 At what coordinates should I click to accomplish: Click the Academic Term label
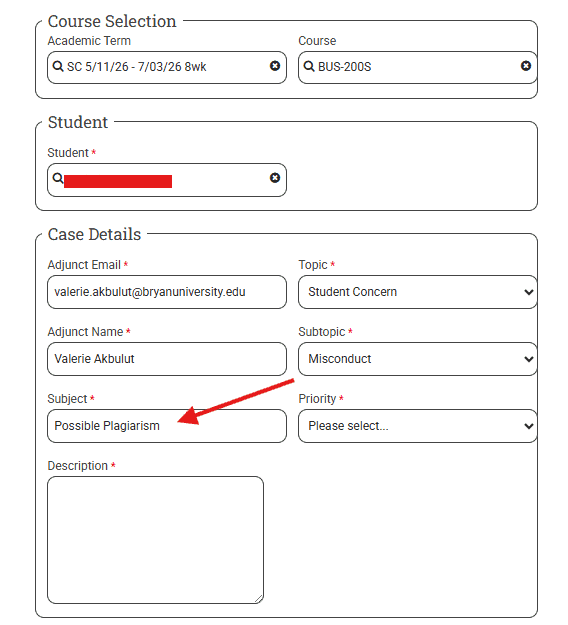click(89, 41)
